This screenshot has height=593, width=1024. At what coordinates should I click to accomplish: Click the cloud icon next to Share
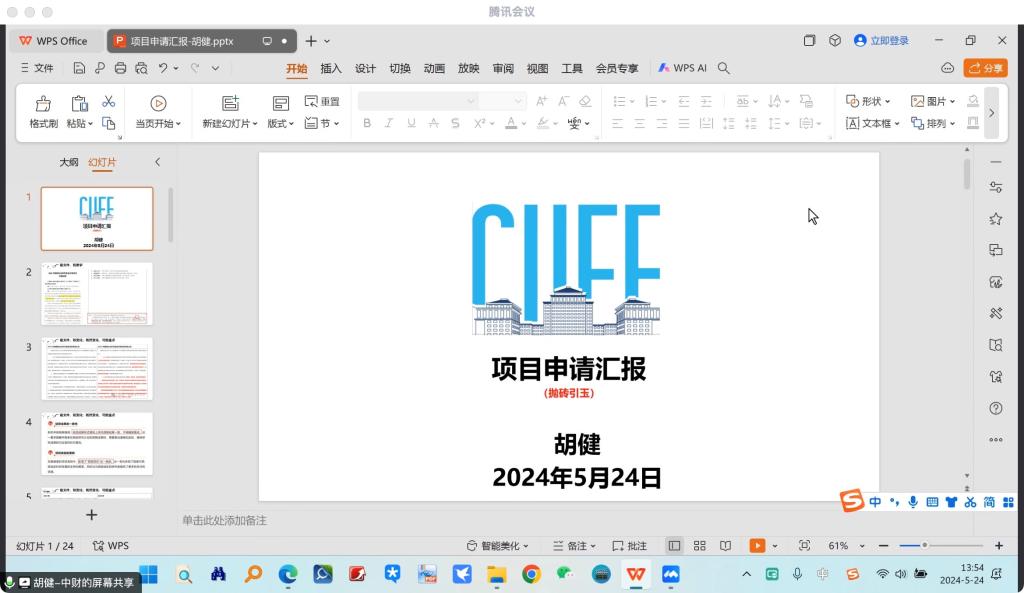click(948, 68)
